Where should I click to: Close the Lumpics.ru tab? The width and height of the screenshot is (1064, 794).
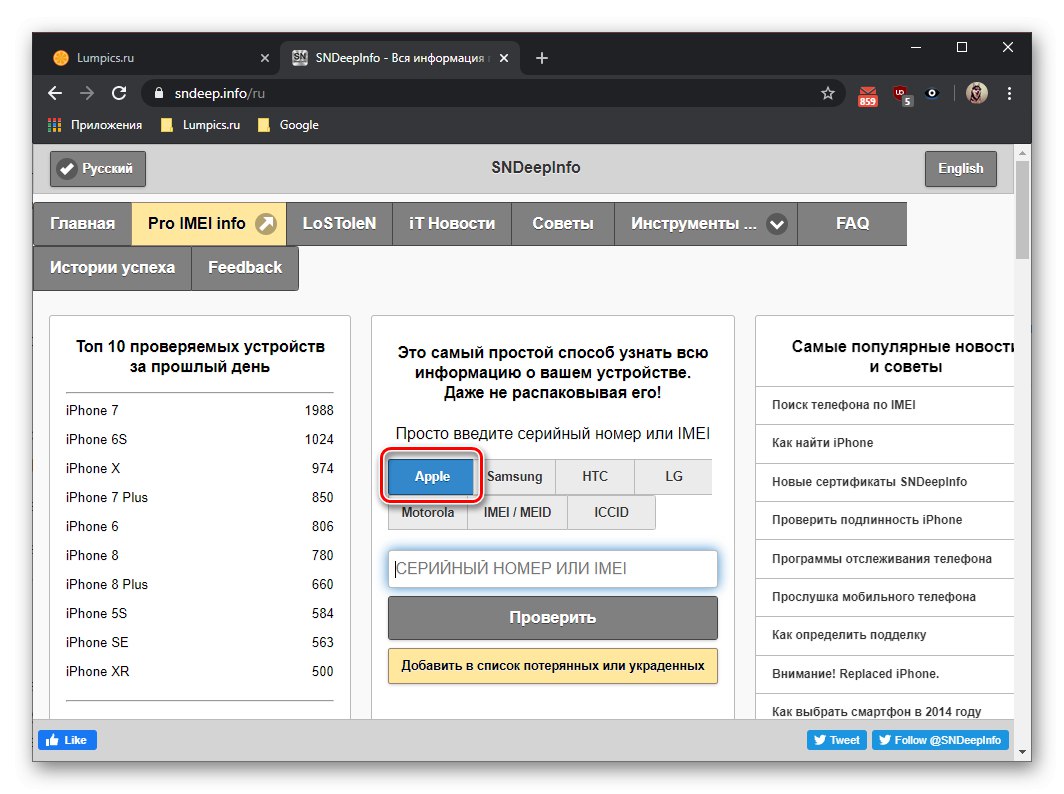pyautogui.click(x=265, y=58)
